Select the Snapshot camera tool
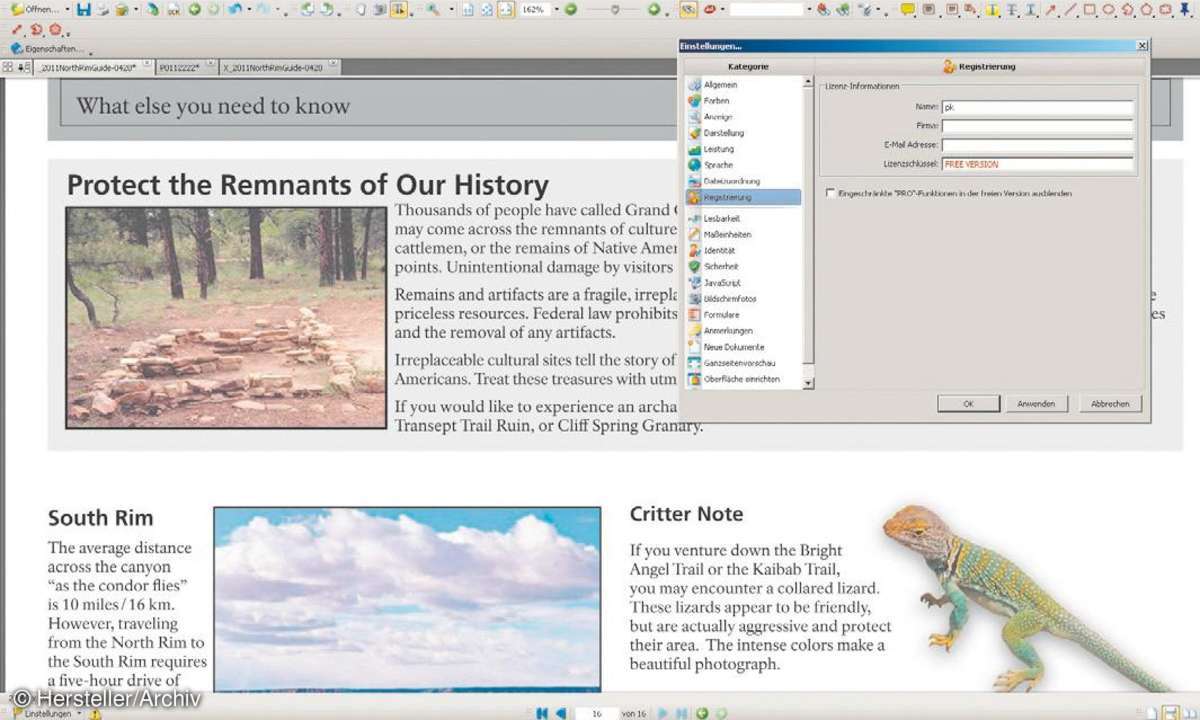This screenshot has height=720, width=1200. [380, 9]
